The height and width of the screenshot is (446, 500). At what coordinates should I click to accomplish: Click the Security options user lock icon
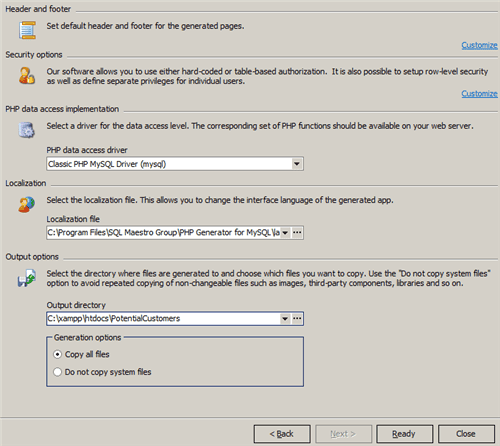pyautogui.click(x=27, y=76)
